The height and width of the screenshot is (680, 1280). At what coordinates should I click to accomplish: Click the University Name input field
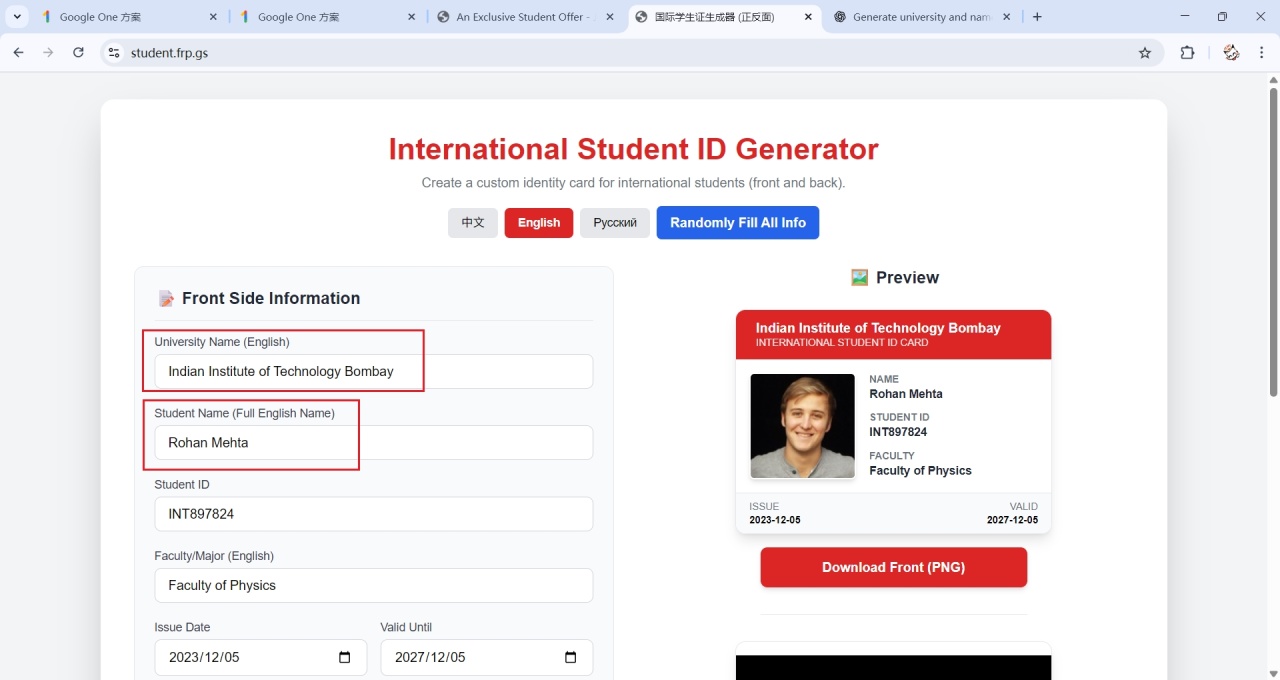click(374, 371)
